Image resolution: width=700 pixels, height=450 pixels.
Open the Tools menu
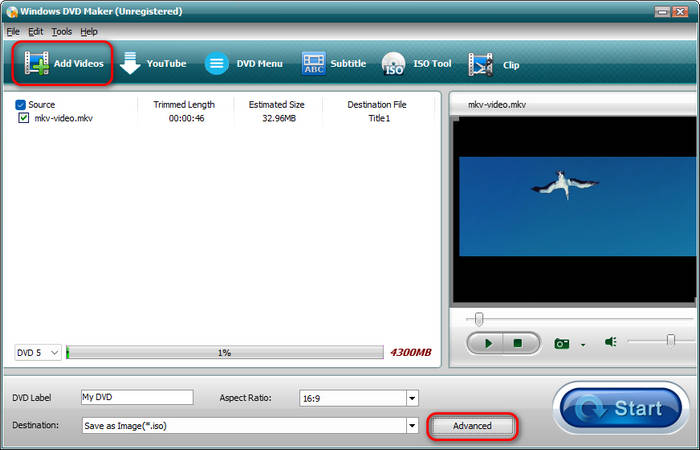[62, 32]
